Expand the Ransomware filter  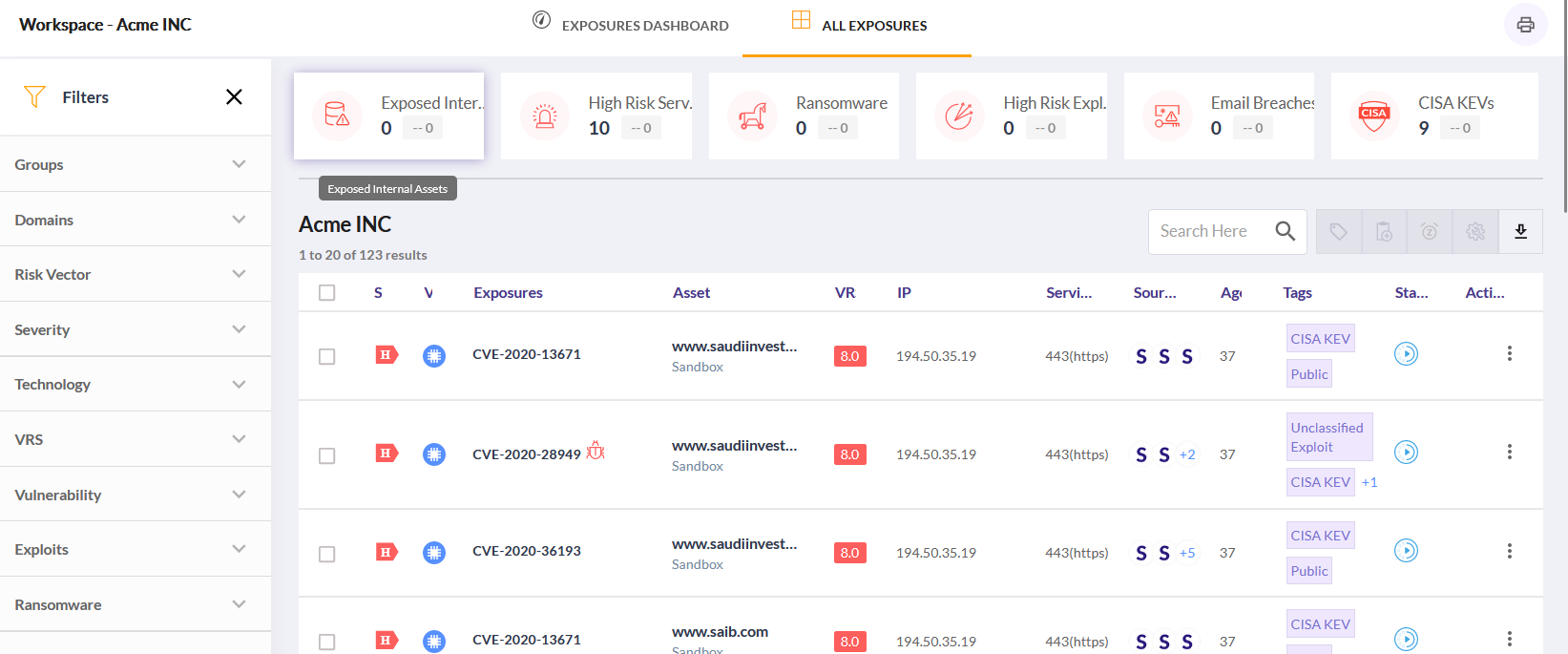pyautogui.click(x=136, y=604)
